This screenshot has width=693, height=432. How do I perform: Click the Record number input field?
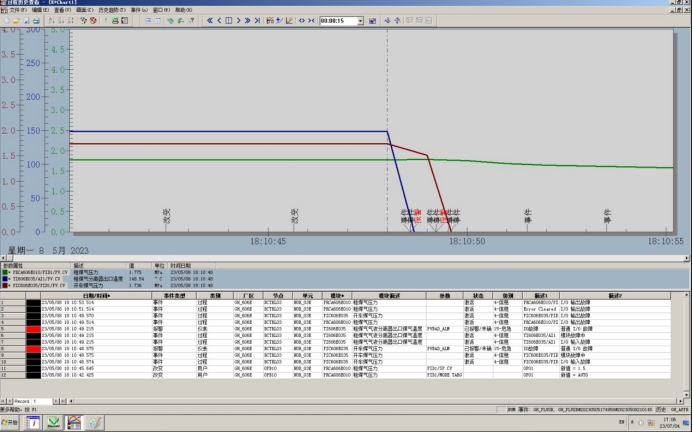42,401
